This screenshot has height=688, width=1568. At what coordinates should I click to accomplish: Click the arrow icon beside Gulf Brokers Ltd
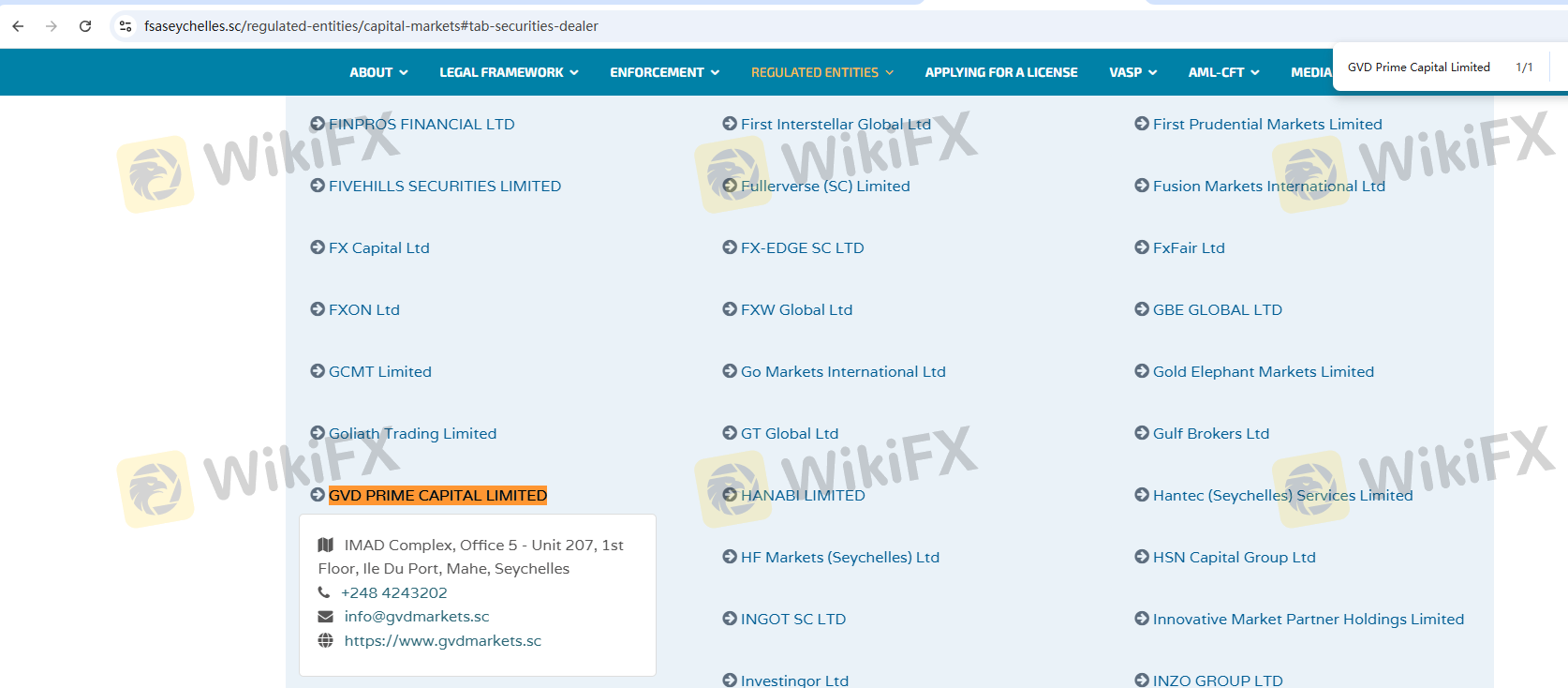click(1142, 433)
